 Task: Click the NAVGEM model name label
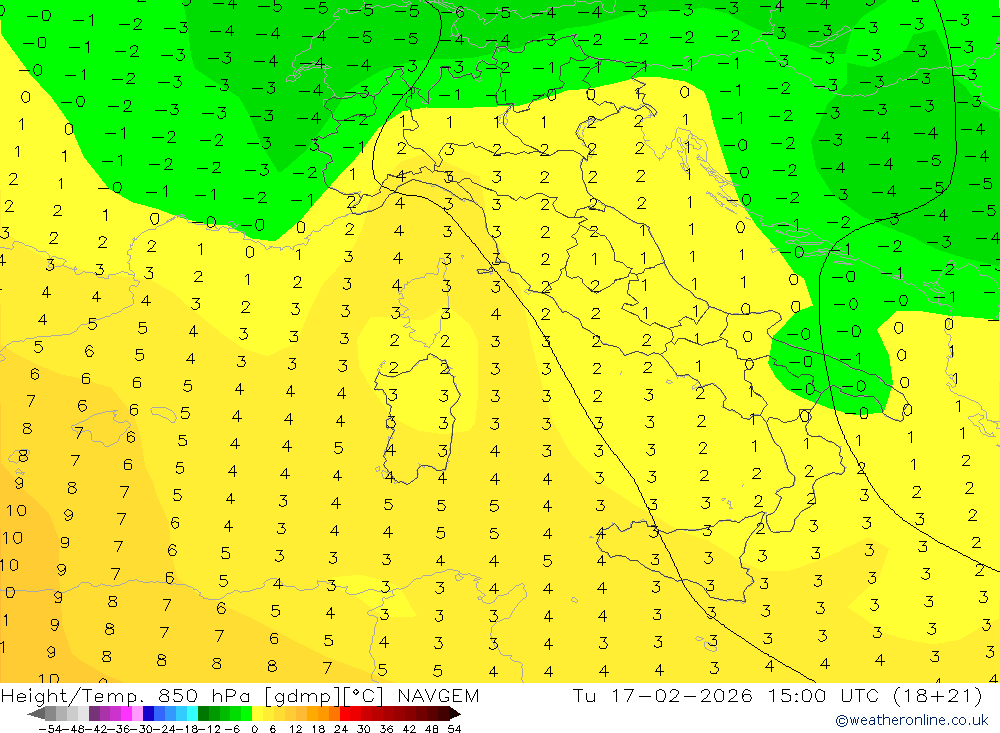438,695
